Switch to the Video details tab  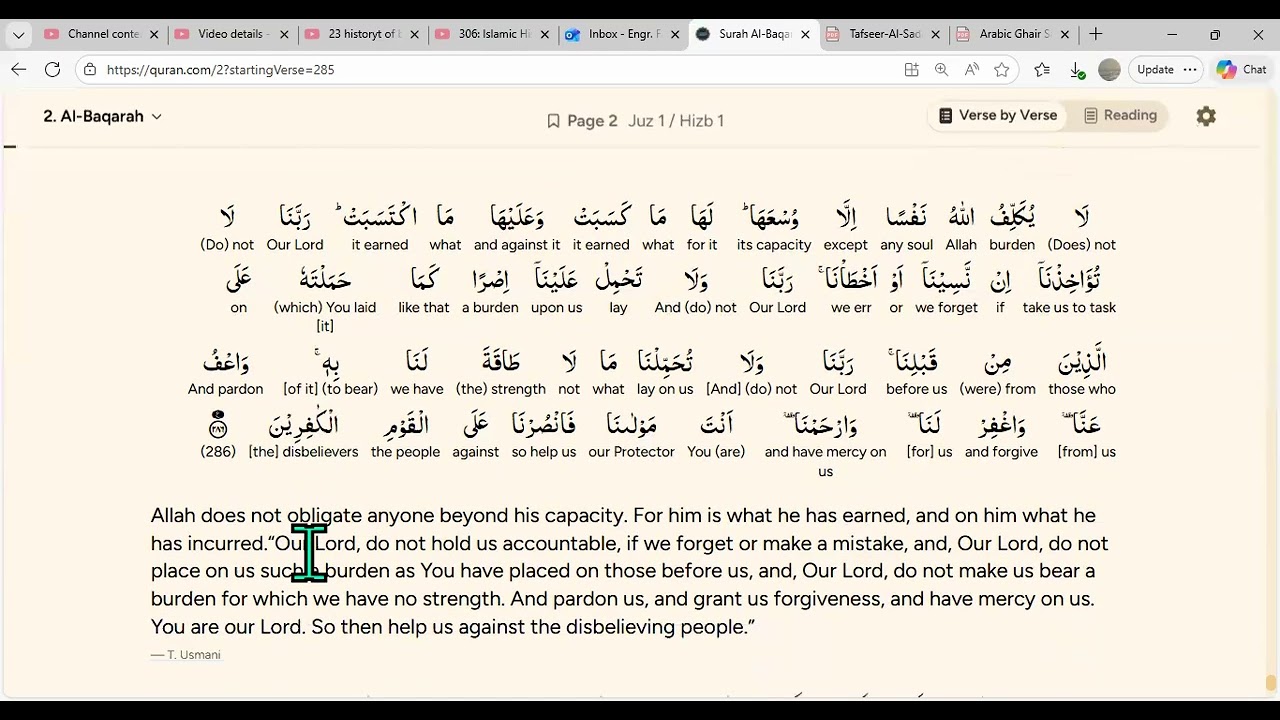[x=232, y=34]
